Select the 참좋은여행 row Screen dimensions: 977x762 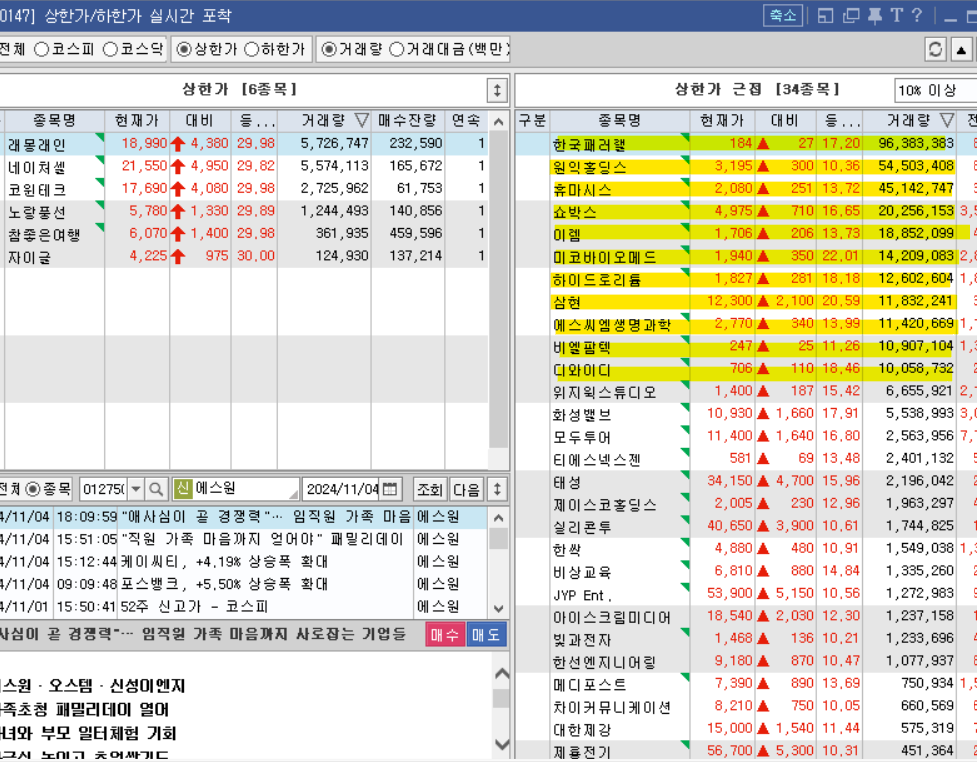(x=244, y=234)
